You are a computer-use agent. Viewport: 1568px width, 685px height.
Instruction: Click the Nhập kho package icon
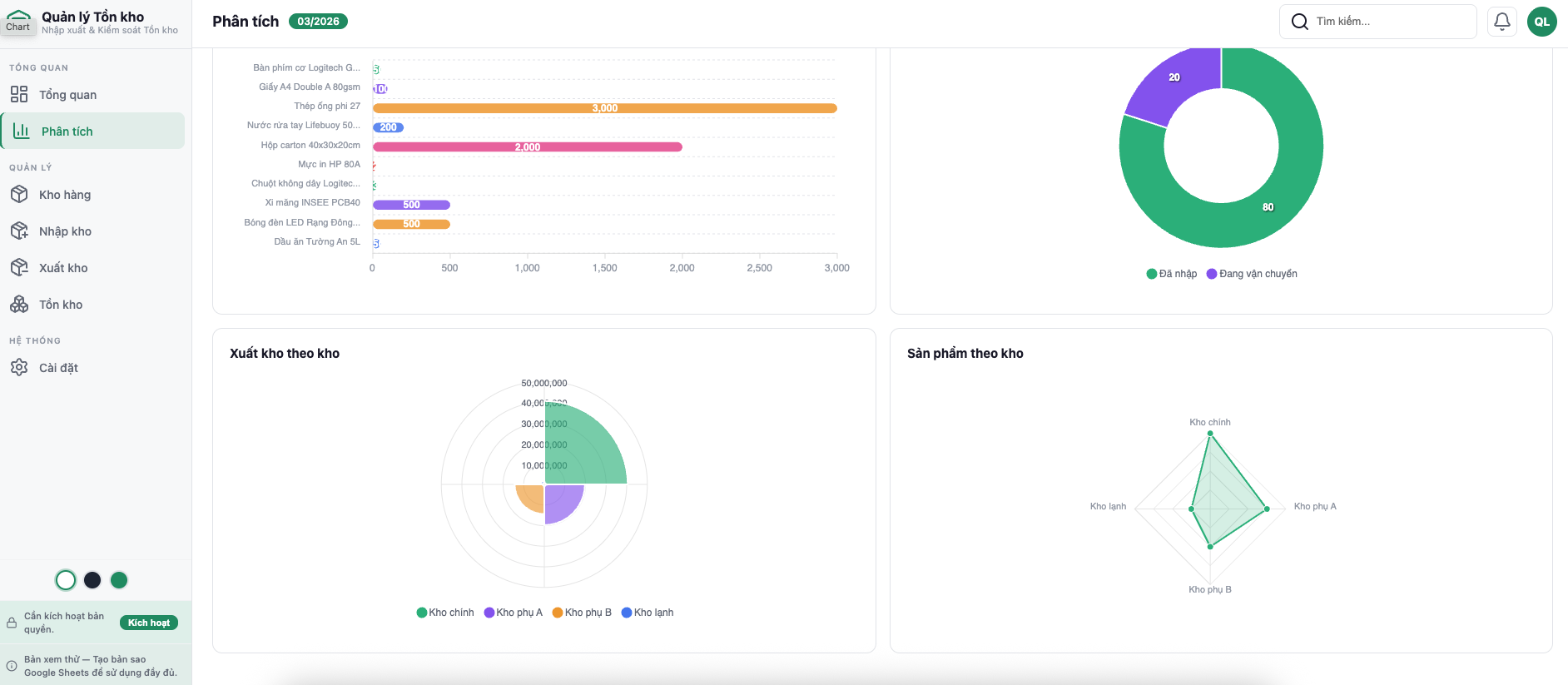[x=19, y=231]
